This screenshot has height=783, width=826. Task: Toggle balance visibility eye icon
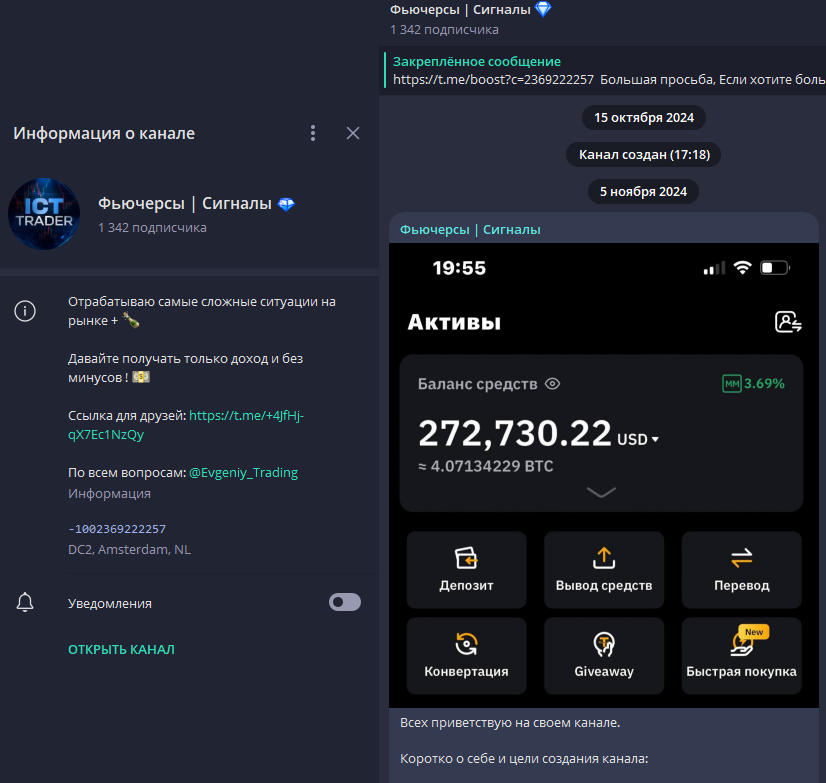[x=552, y=384]
